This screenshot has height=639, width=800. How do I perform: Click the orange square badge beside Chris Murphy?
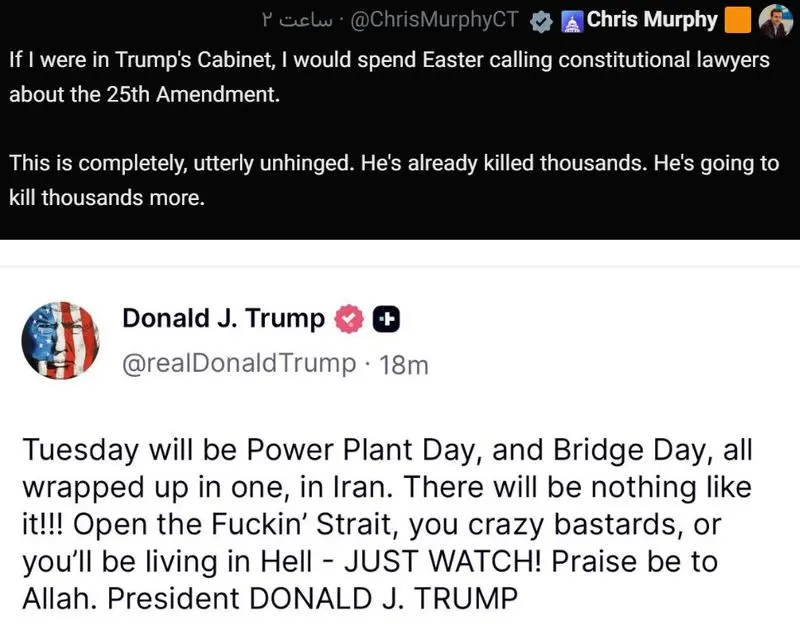[737, 20]
